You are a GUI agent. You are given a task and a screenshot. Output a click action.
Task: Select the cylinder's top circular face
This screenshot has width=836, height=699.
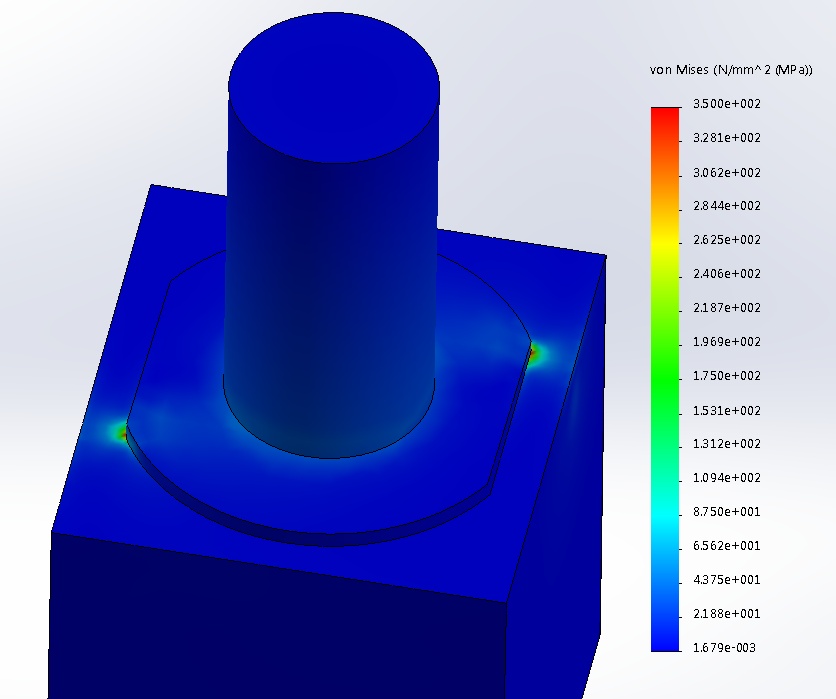(x=334, y=87)
